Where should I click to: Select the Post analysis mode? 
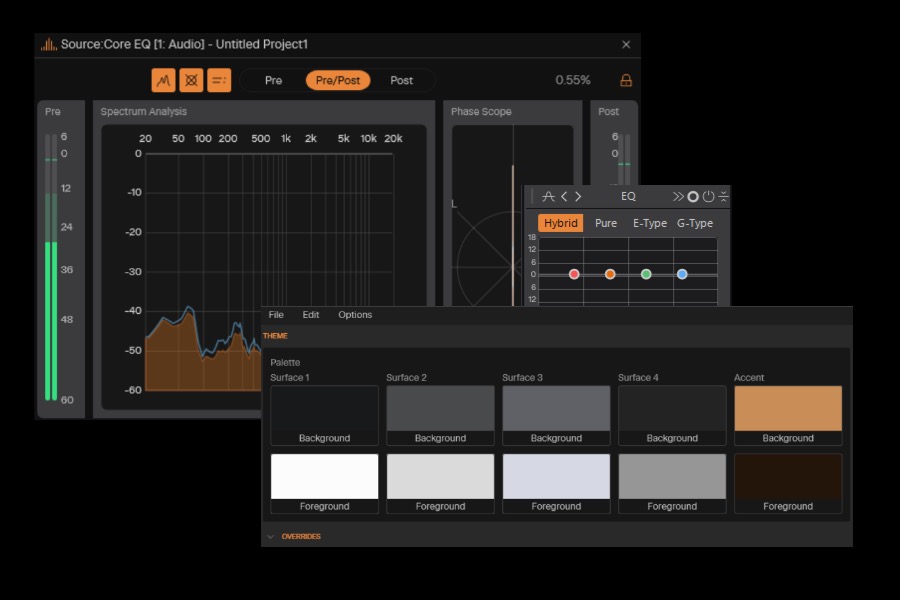[401, 80]
